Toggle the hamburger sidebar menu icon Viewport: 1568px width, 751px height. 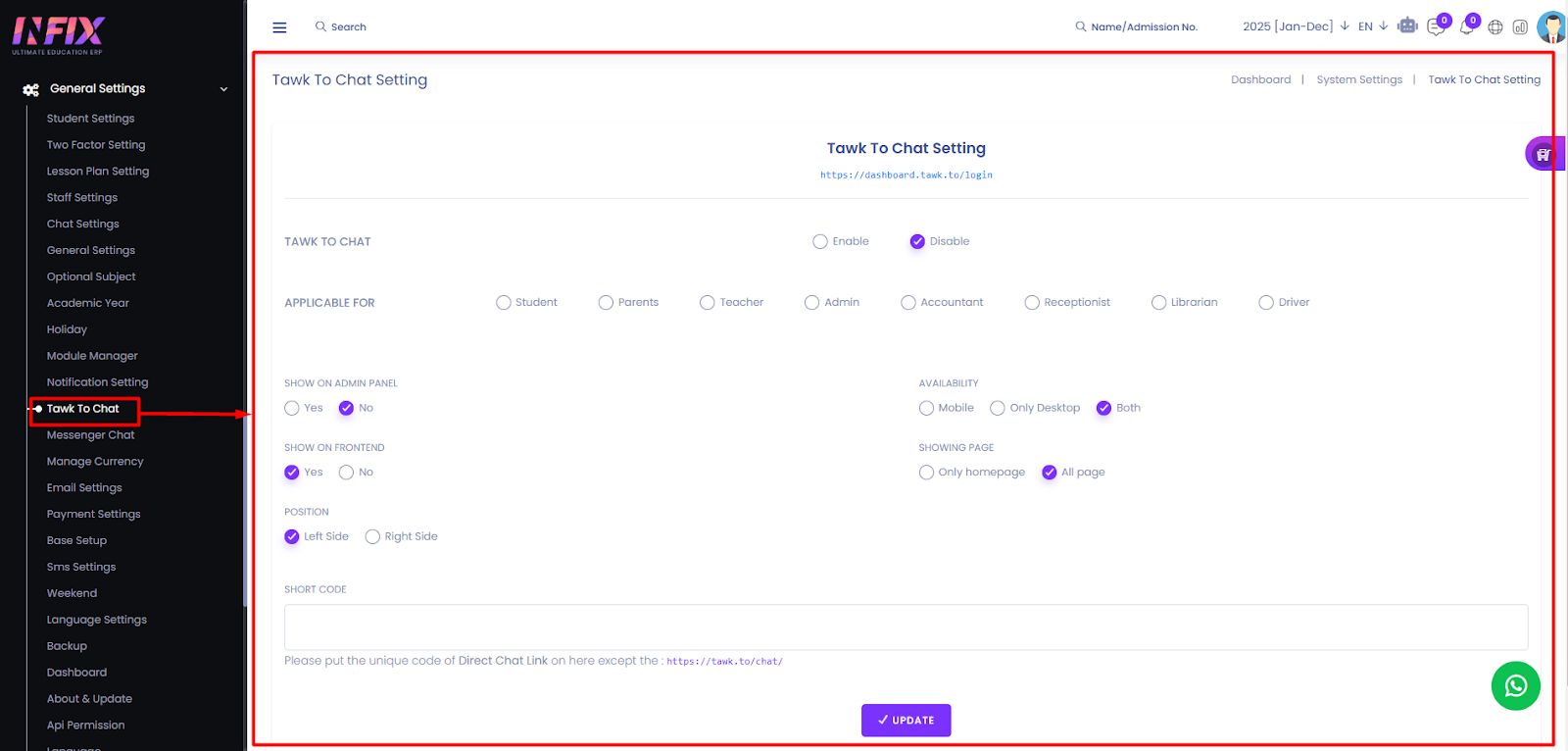coord(279,27)
